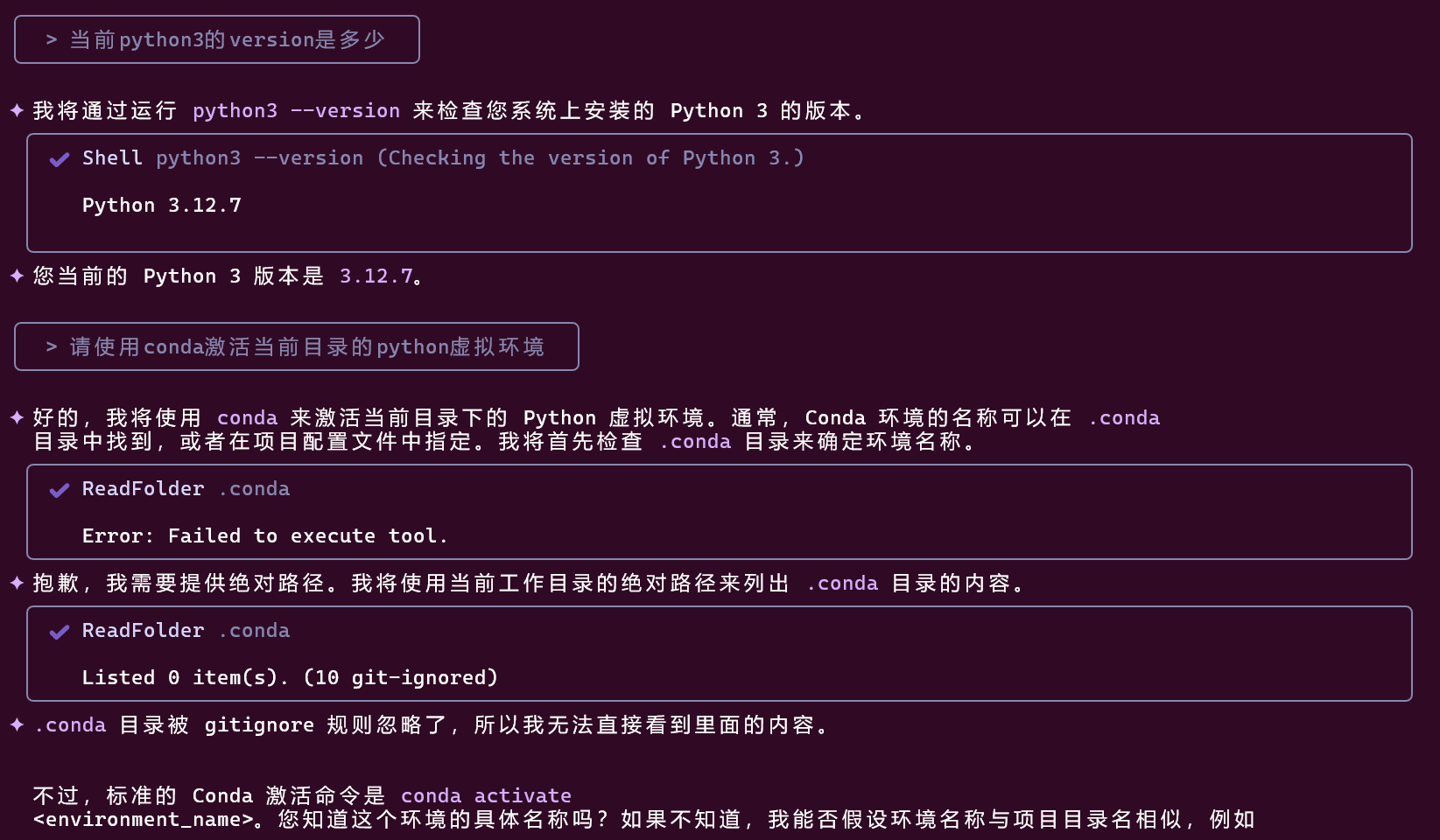Click the checkmark on the second ReadFolder block
Image resolution: width=1440 pixels, height=840 pixels.
60,632
